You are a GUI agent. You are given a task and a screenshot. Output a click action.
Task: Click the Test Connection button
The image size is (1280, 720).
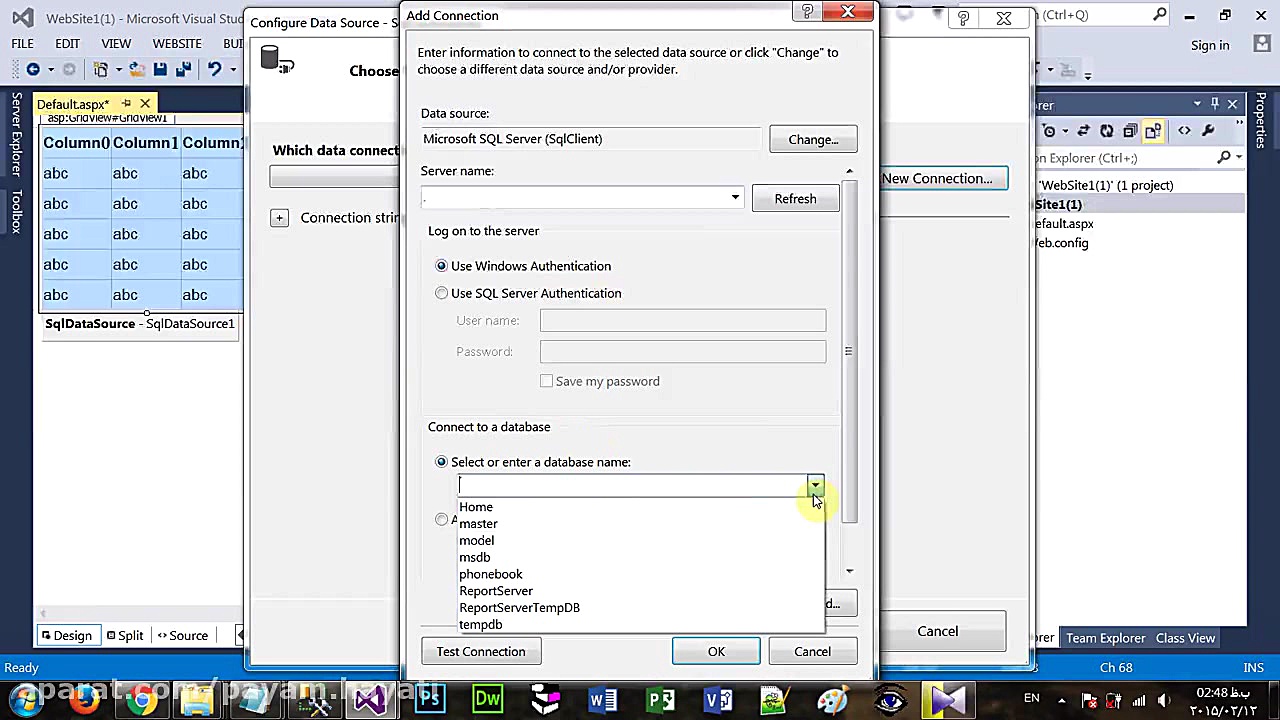(480, 651)
